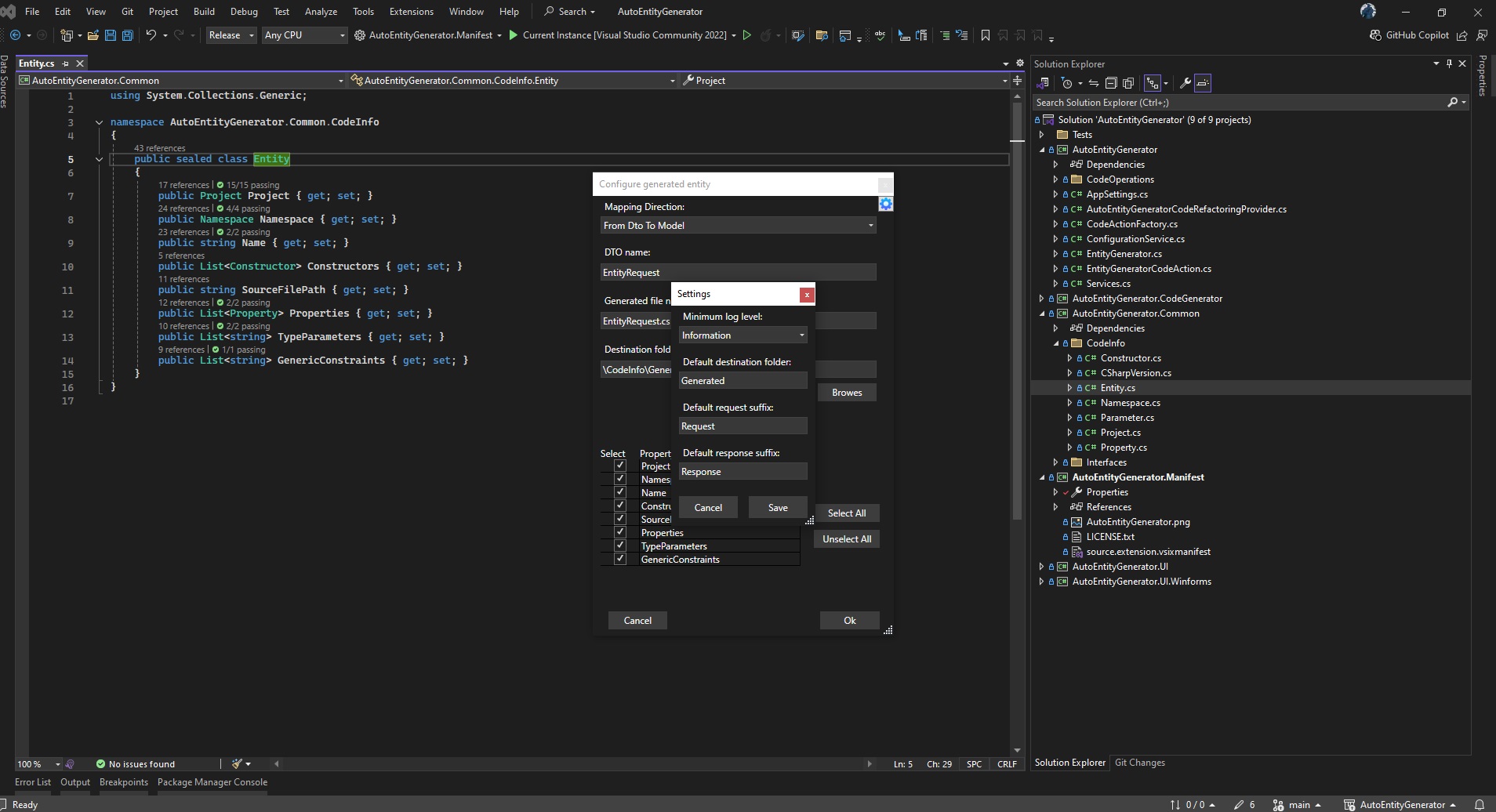
Task: Uncheck the Properties row checkbox
Action: click(x=620, y=532)
